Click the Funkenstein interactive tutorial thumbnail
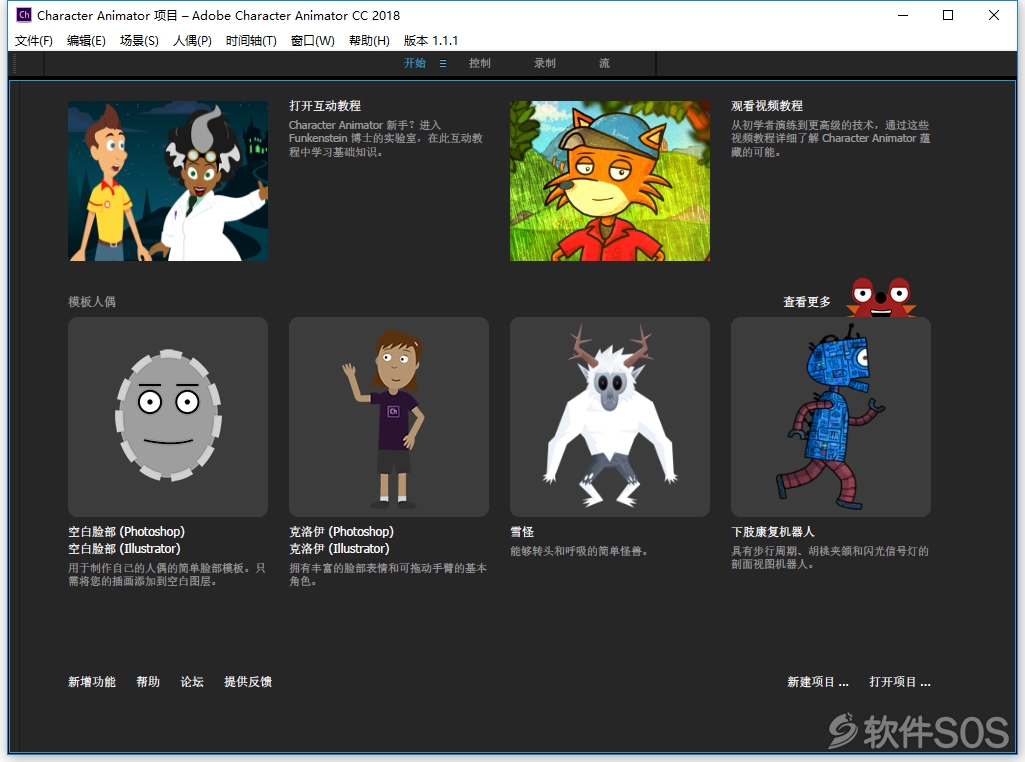This screenshot has height=762, width=1025. point(168,181)
